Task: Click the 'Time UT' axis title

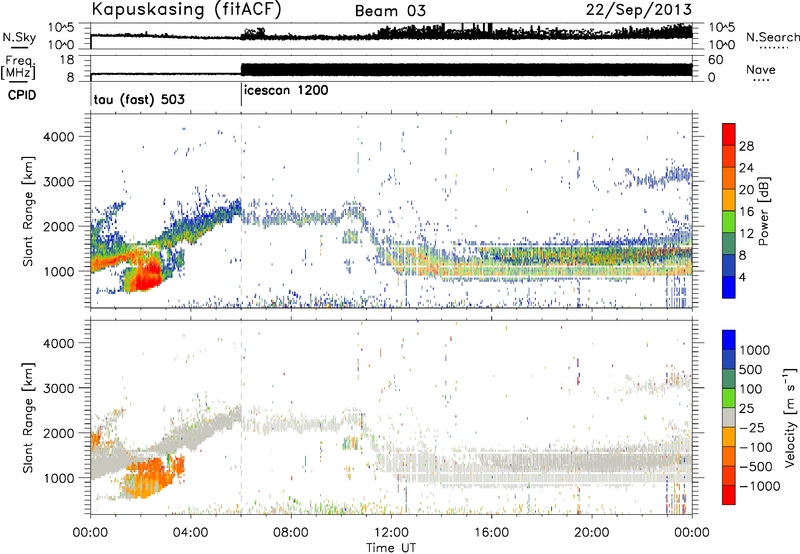Action: tap(391, 548)
